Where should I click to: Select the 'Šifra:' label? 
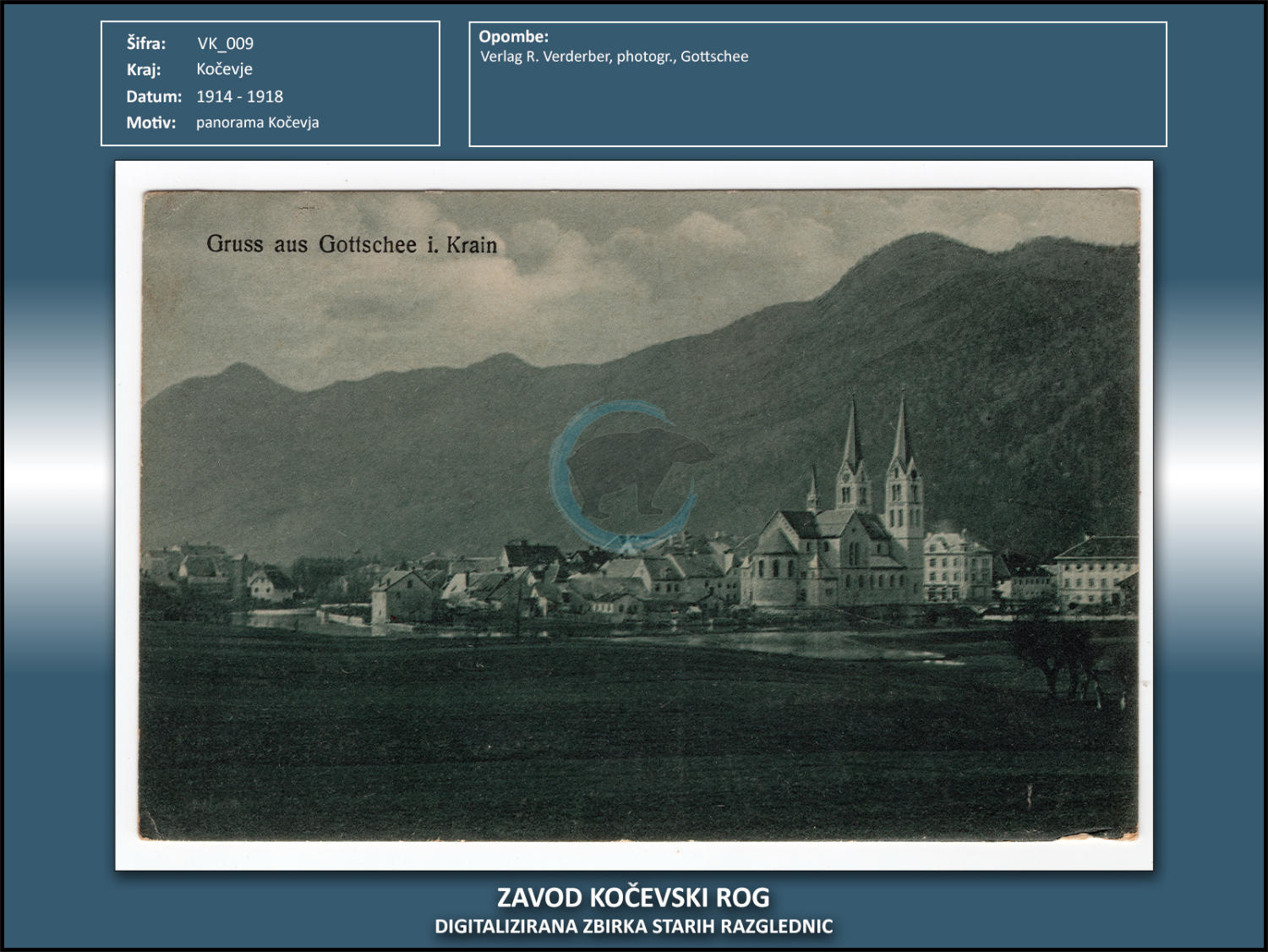(x=146, y=43)
